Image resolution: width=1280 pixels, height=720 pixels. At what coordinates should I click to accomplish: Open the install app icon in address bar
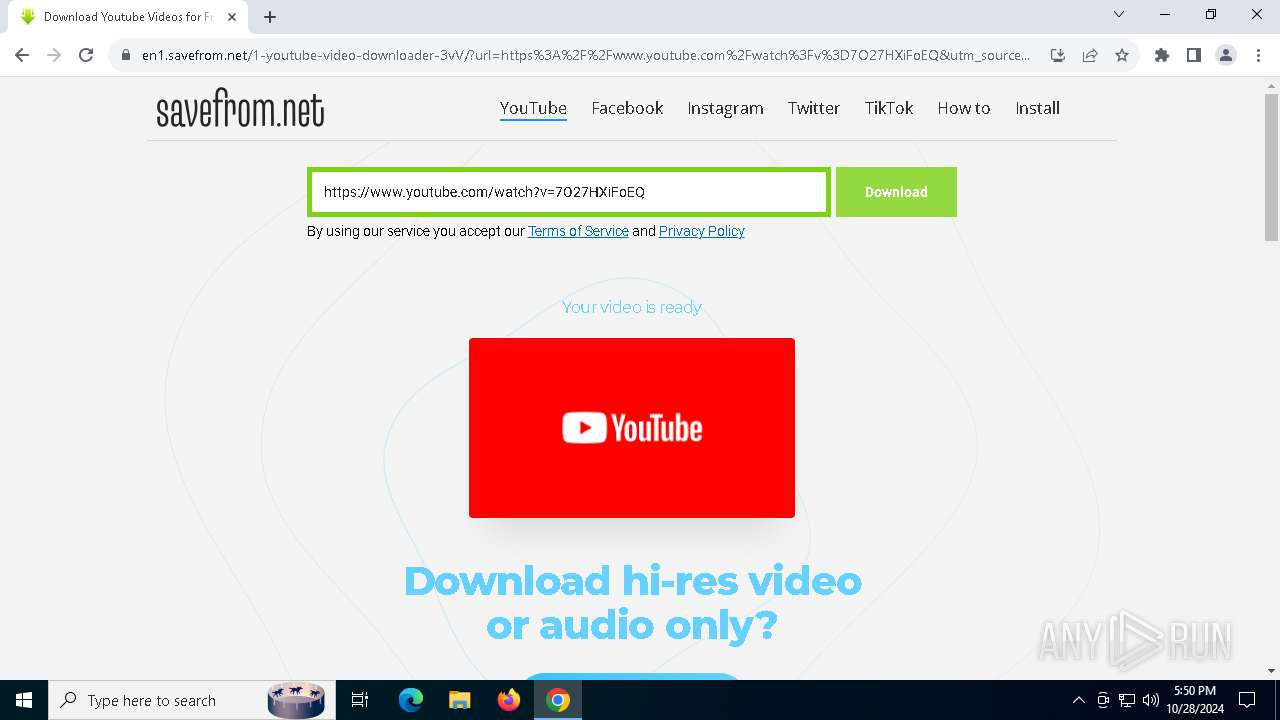pyautogui.click(x=1058, y=55)
